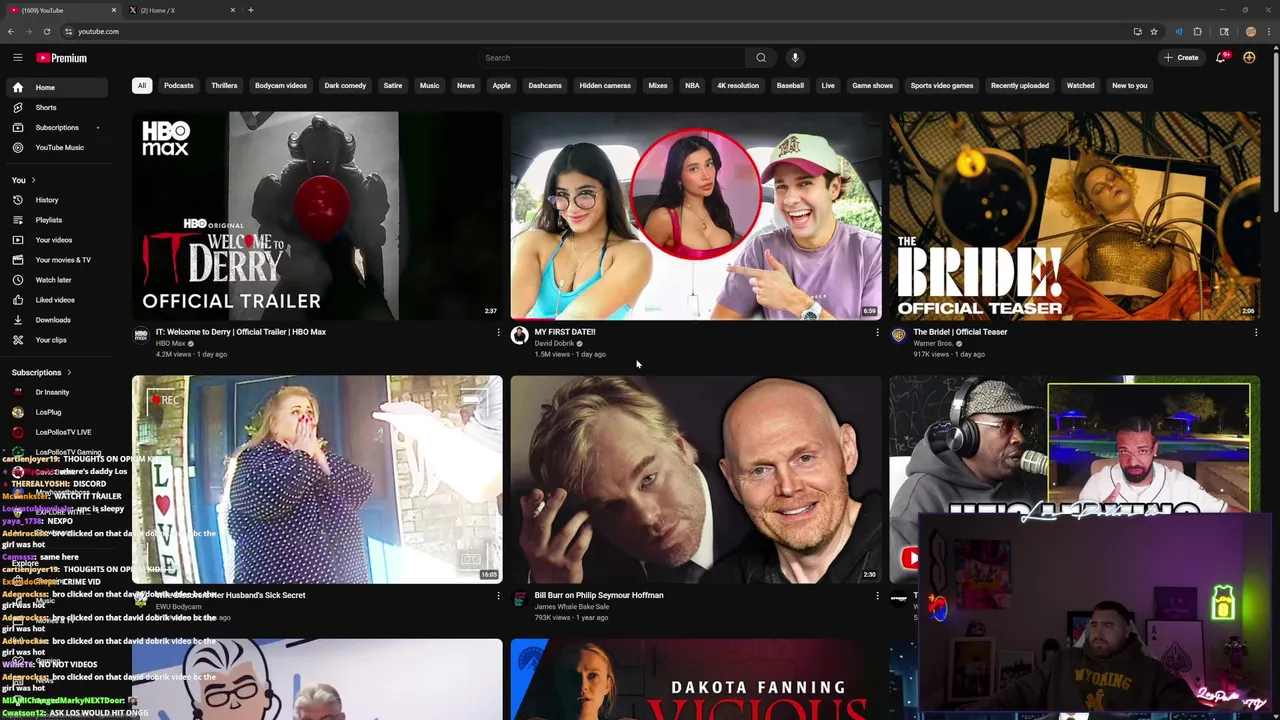Open the Warner Bros. channel avatar
The height and width of the screenshot is (720, 1280).
898,336
